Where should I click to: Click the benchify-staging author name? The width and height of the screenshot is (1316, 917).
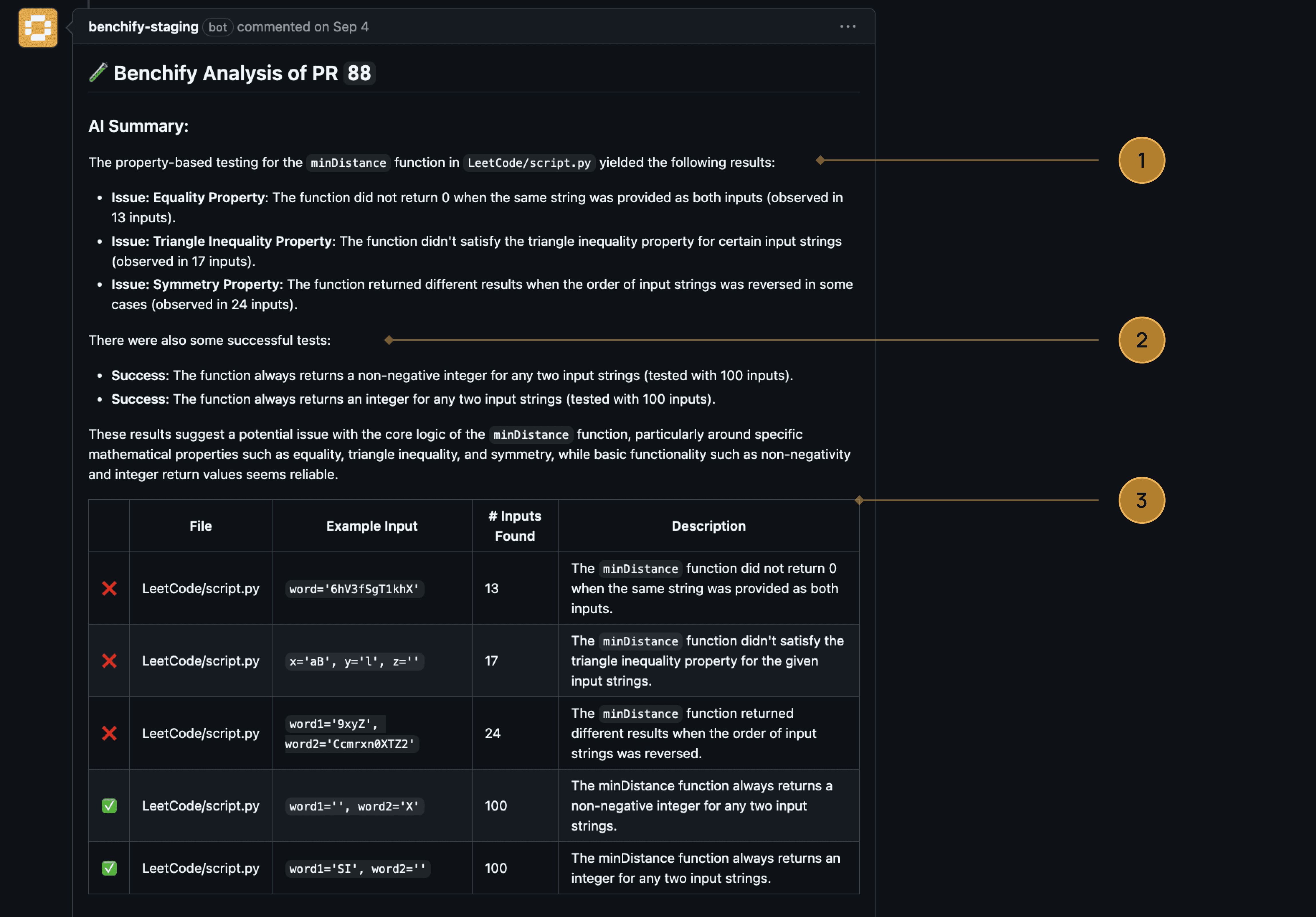(x=143, y=27)
